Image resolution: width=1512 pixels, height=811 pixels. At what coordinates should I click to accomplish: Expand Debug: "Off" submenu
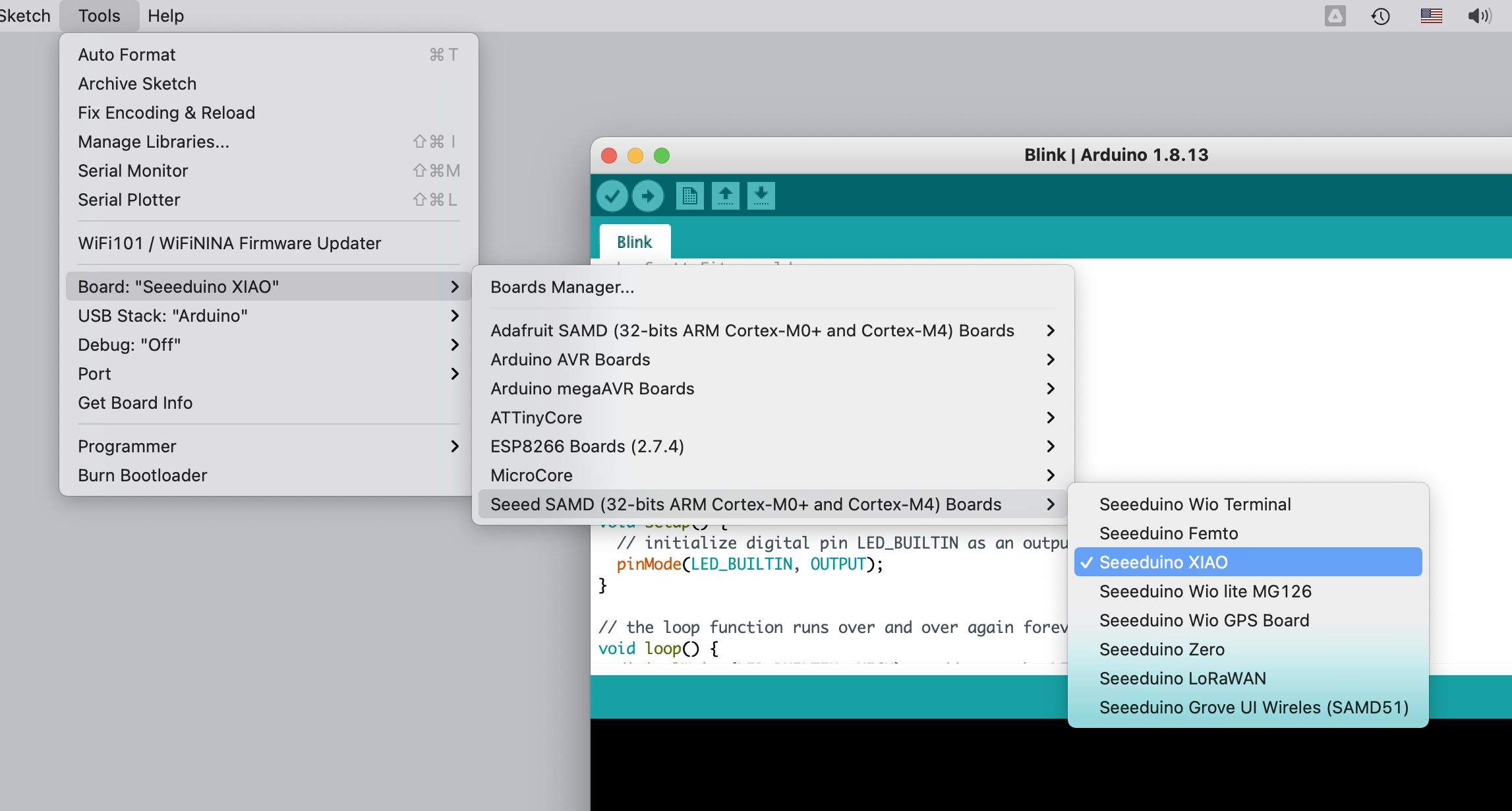pyautogui.click(x=268, y=344)
